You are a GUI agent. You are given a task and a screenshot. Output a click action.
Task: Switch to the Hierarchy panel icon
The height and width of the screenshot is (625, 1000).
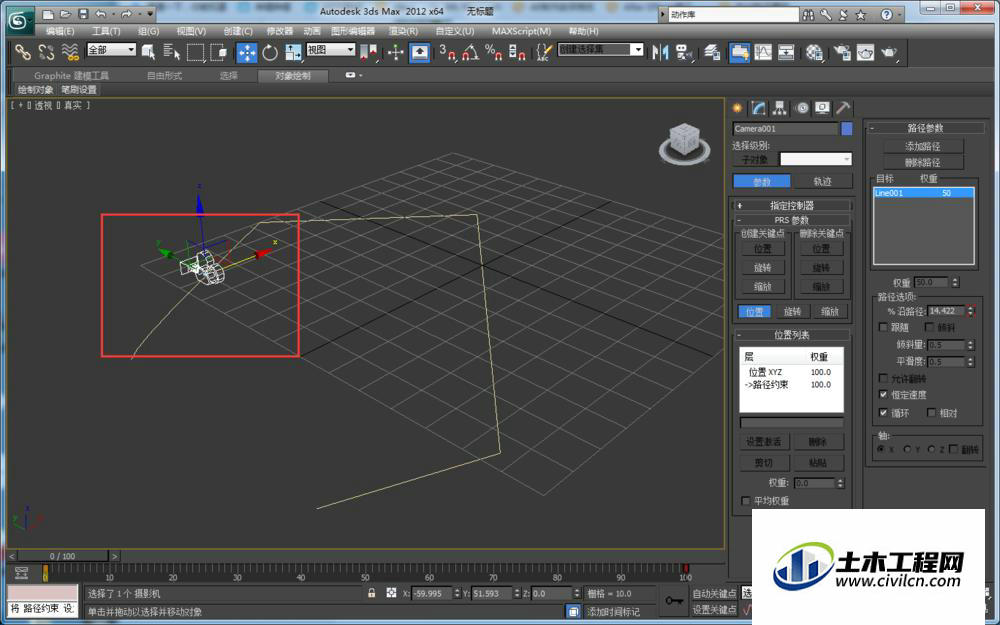coord(779,108)
